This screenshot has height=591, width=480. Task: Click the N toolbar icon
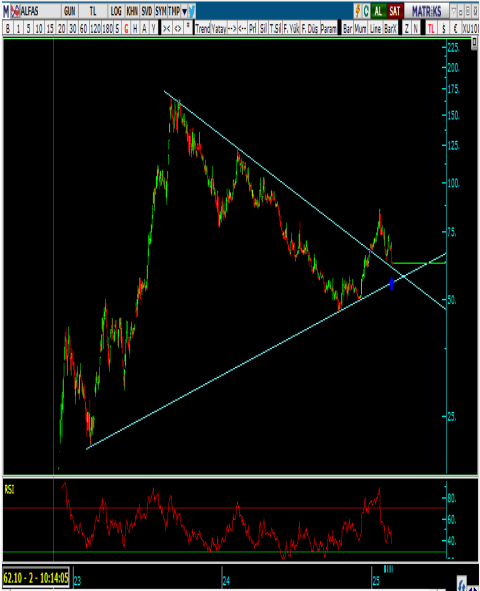pyautogui.click(x=416, y=28)
